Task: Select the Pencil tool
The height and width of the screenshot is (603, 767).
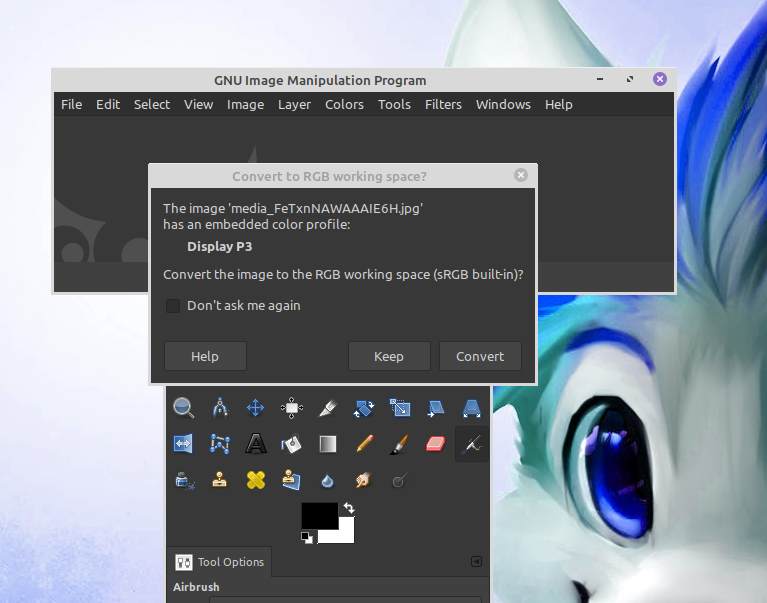Action: point(364,444)
